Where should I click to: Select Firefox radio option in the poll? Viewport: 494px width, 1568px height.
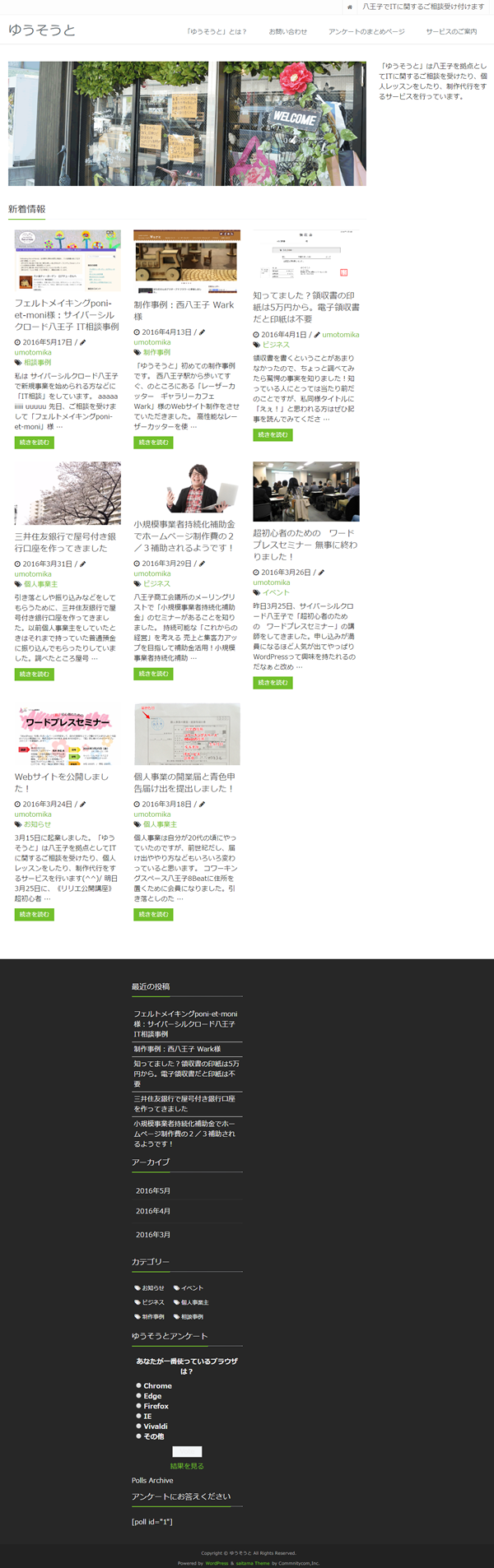[x=138, y=1406]
